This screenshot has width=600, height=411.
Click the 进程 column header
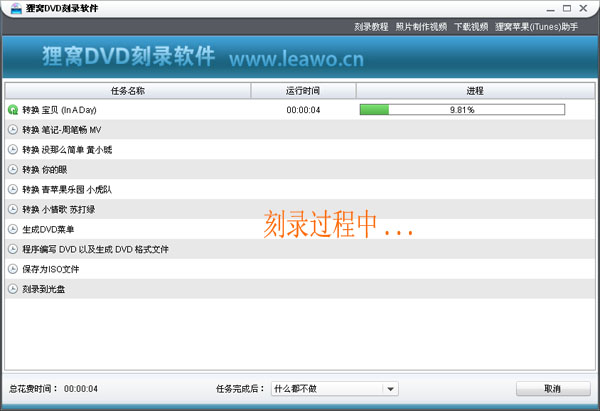pyautogui.click(x=475, y=91)
